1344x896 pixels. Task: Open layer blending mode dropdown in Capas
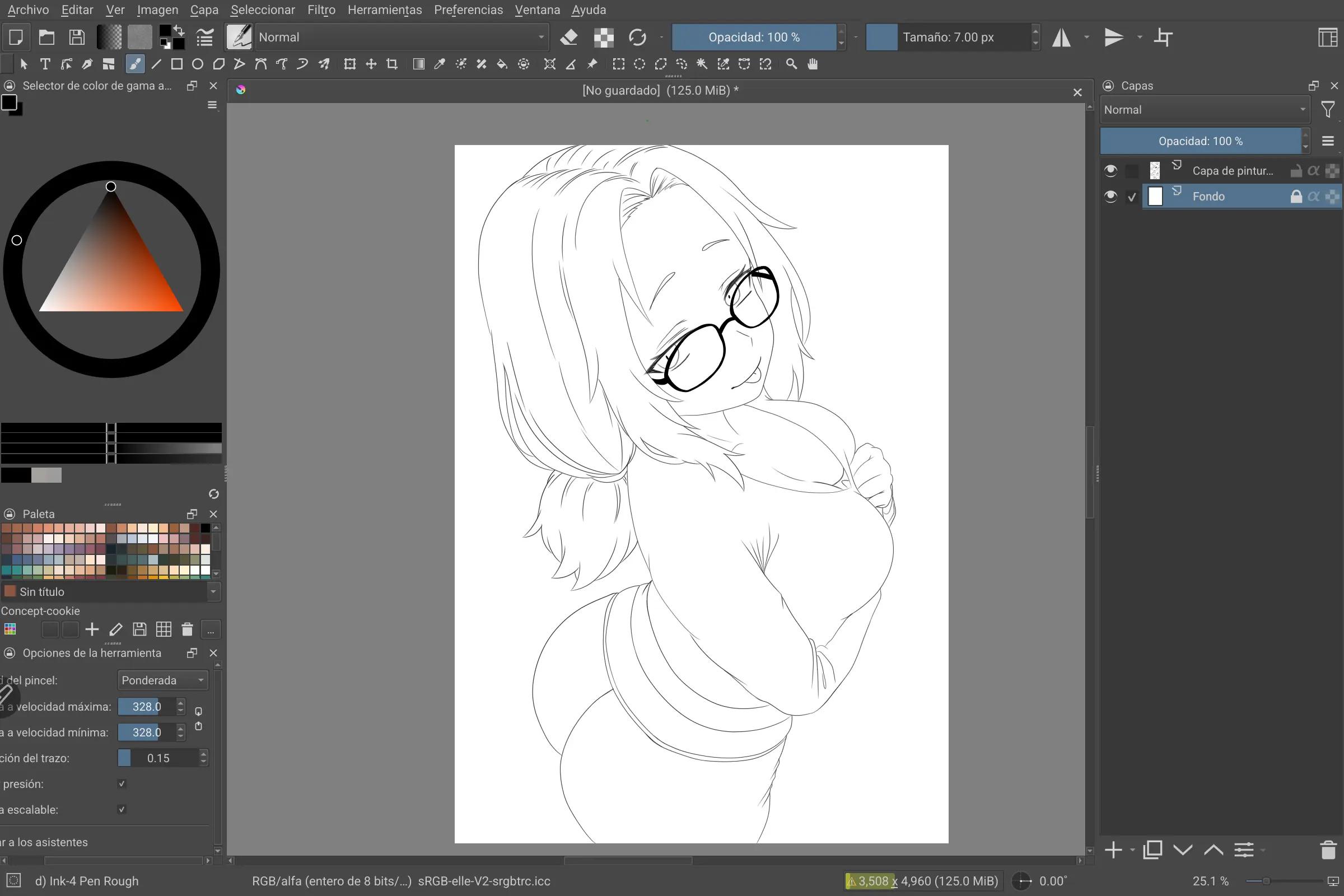click(1205, 110)
